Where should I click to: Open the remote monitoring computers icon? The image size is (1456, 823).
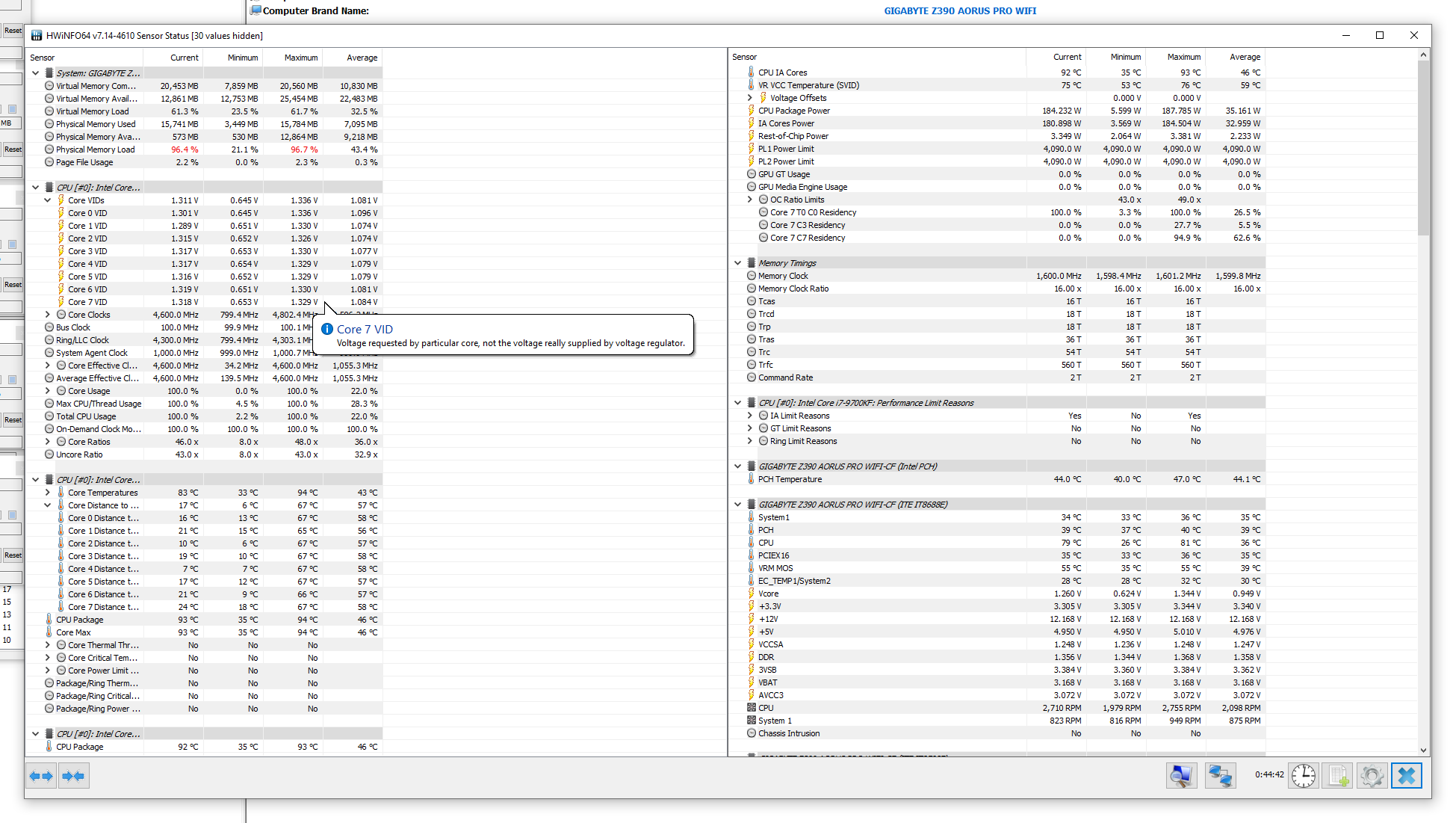[x=1220, y=776]
